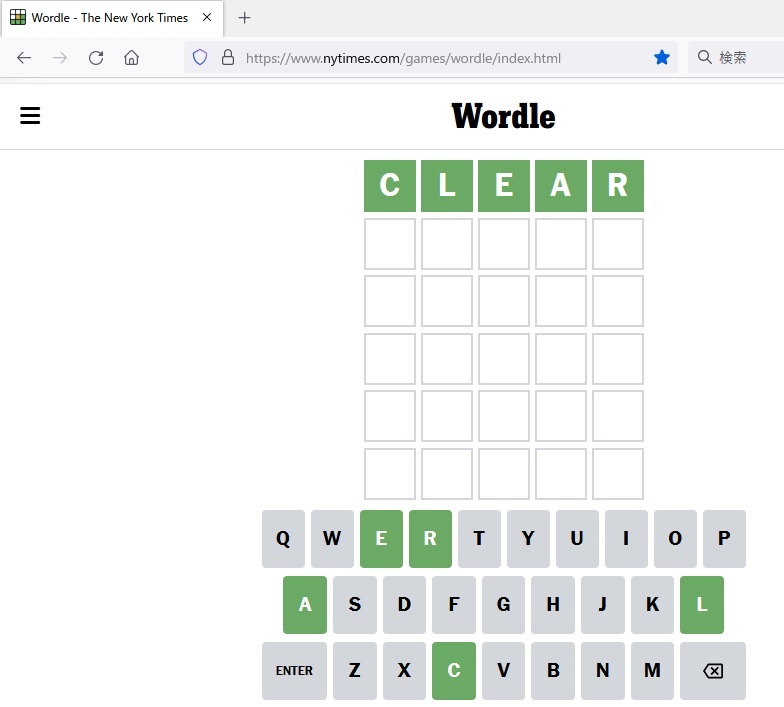Open a new browser tab with plus

(244, 18)
